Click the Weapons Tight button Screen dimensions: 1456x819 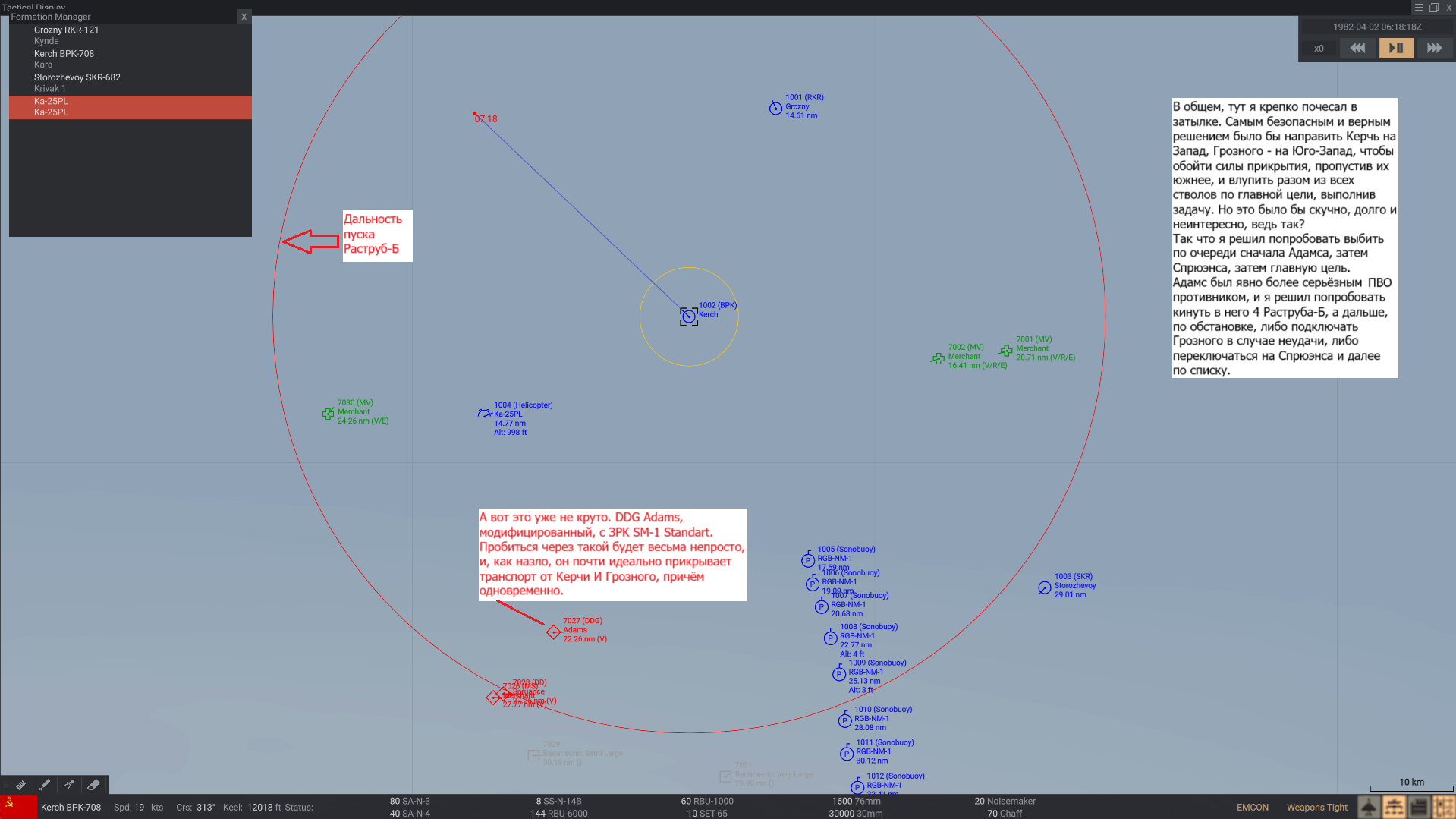point(1316,808)
